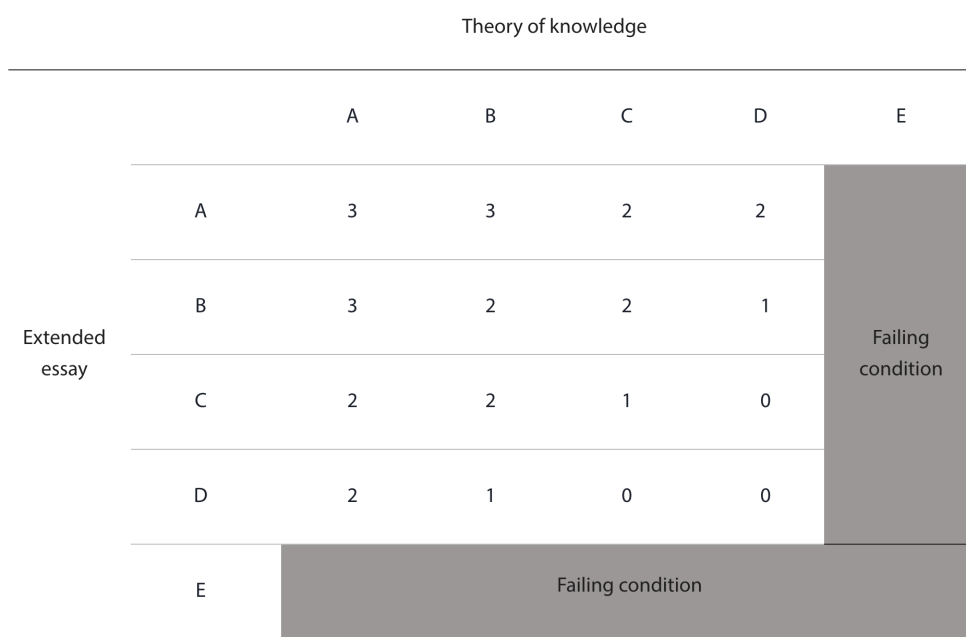
Task: Select column header A at top
Action: pyautogui.click(x=352, y=116)
